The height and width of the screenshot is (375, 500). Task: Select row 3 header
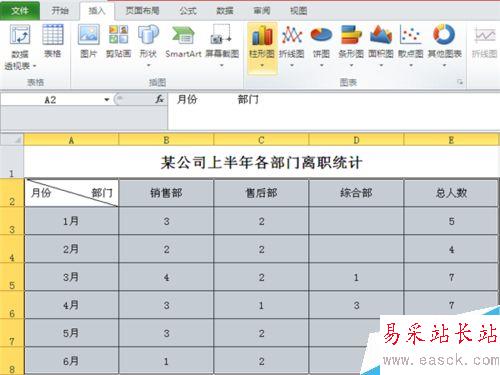pyautogui.click(x=12, y=221)
